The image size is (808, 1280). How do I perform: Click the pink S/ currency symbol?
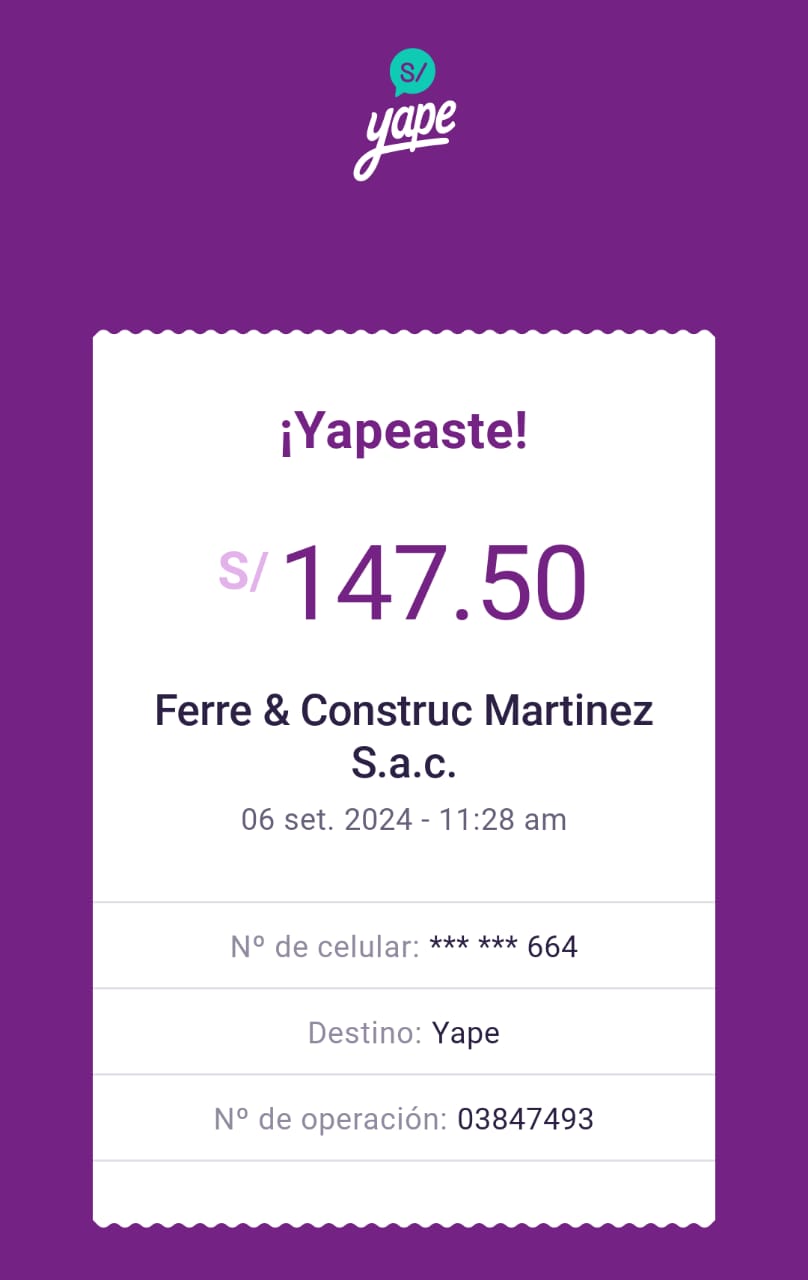click(243, 571)
